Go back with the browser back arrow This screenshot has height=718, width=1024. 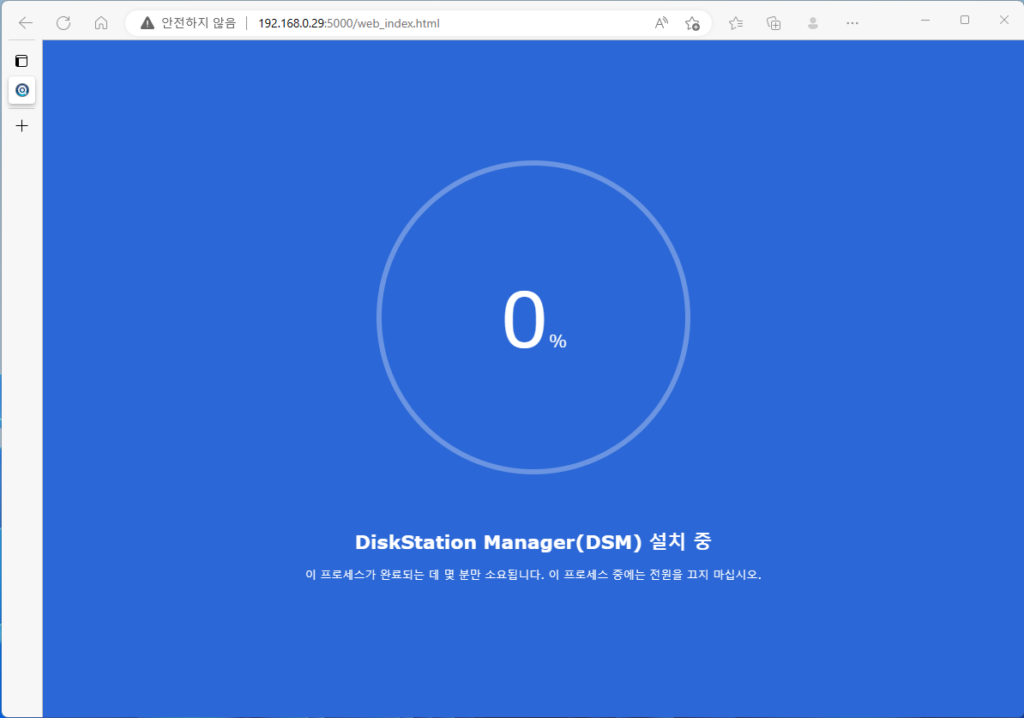[25, 23]
